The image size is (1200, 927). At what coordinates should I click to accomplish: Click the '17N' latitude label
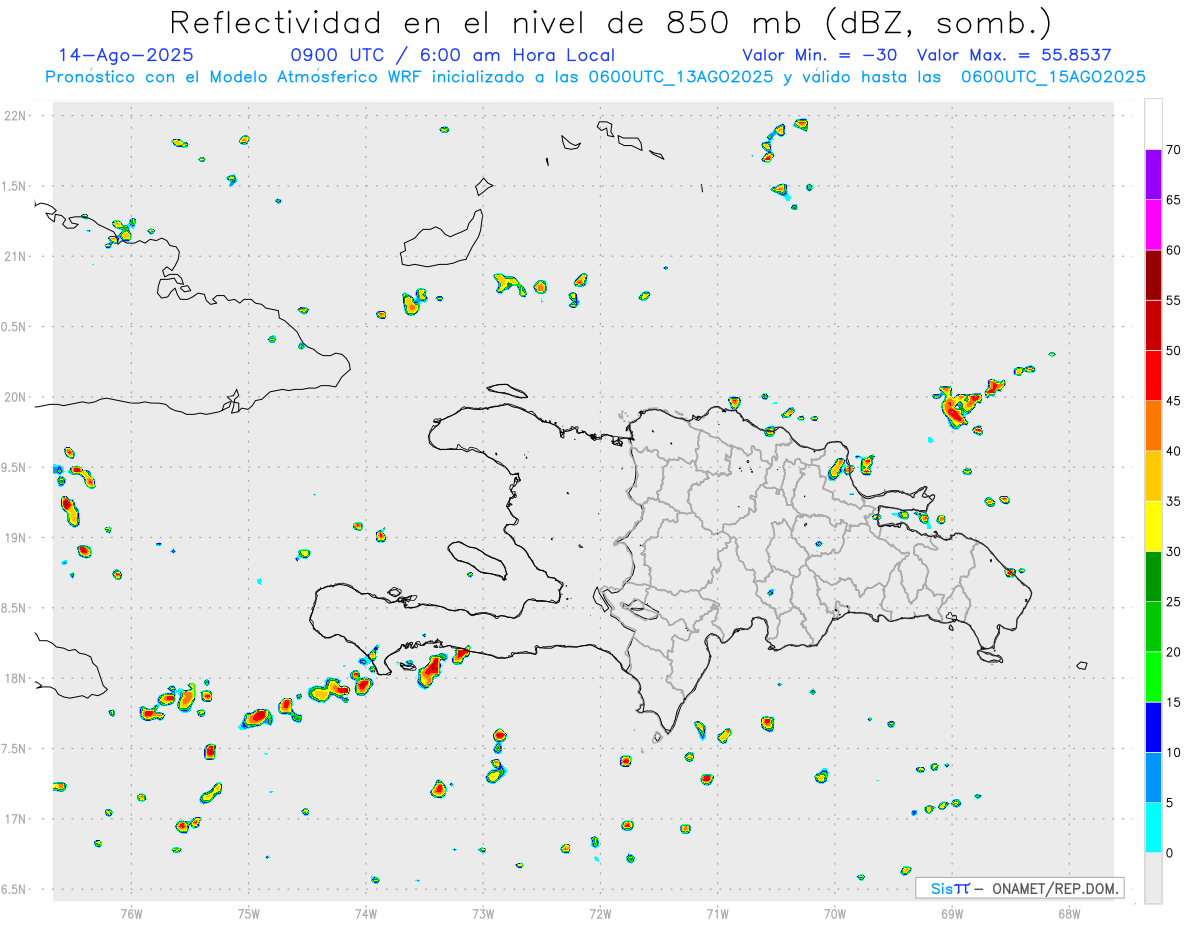coord(16,819)
